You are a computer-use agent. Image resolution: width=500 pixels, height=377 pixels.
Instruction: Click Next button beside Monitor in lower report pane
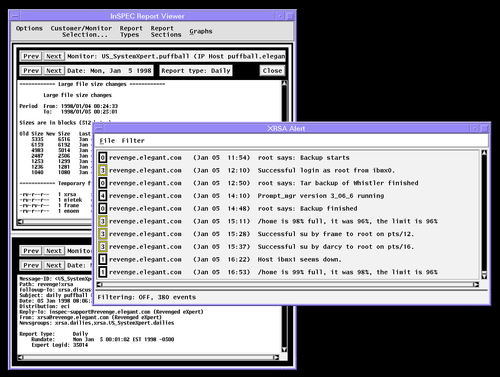point(54,251)
